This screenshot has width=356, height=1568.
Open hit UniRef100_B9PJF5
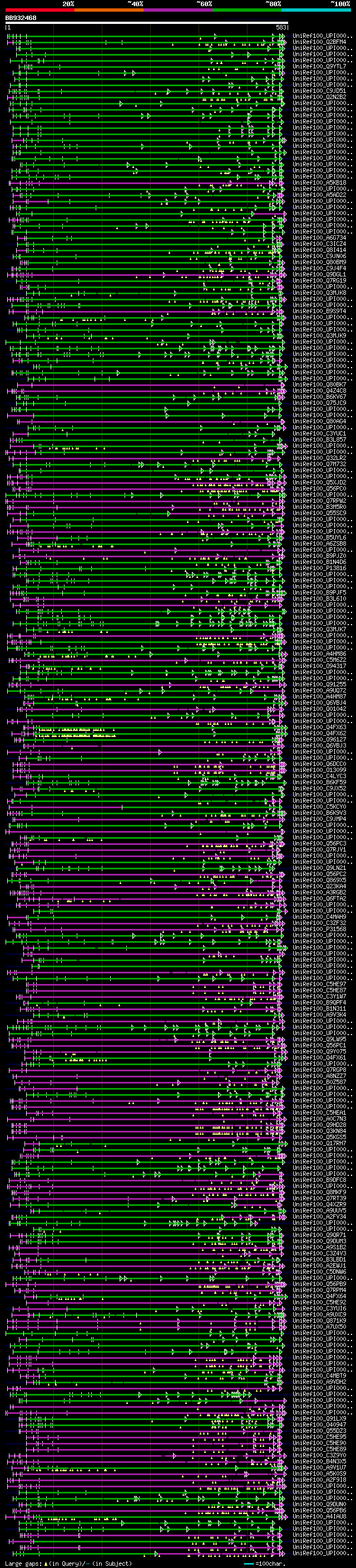(319, 592)
